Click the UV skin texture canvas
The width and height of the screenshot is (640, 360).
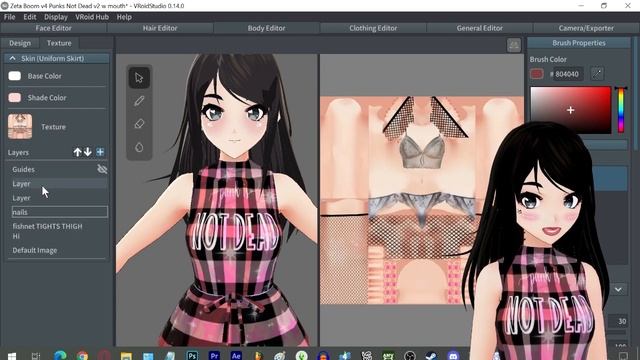[x=421, y=200]
